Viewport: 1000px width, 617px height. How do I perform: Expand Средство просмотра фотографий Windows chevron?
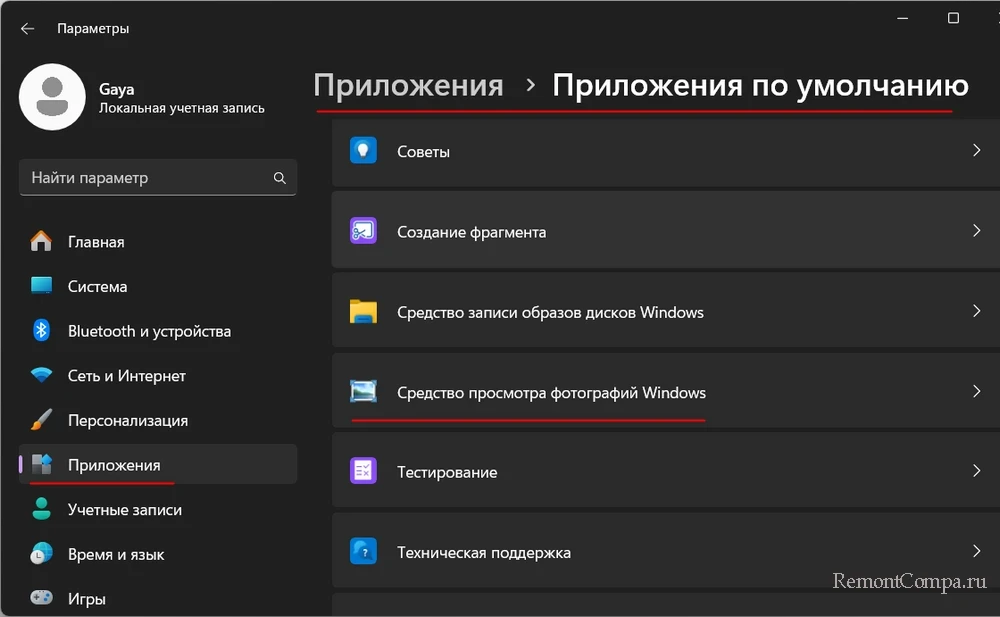(x=976, y=392)
